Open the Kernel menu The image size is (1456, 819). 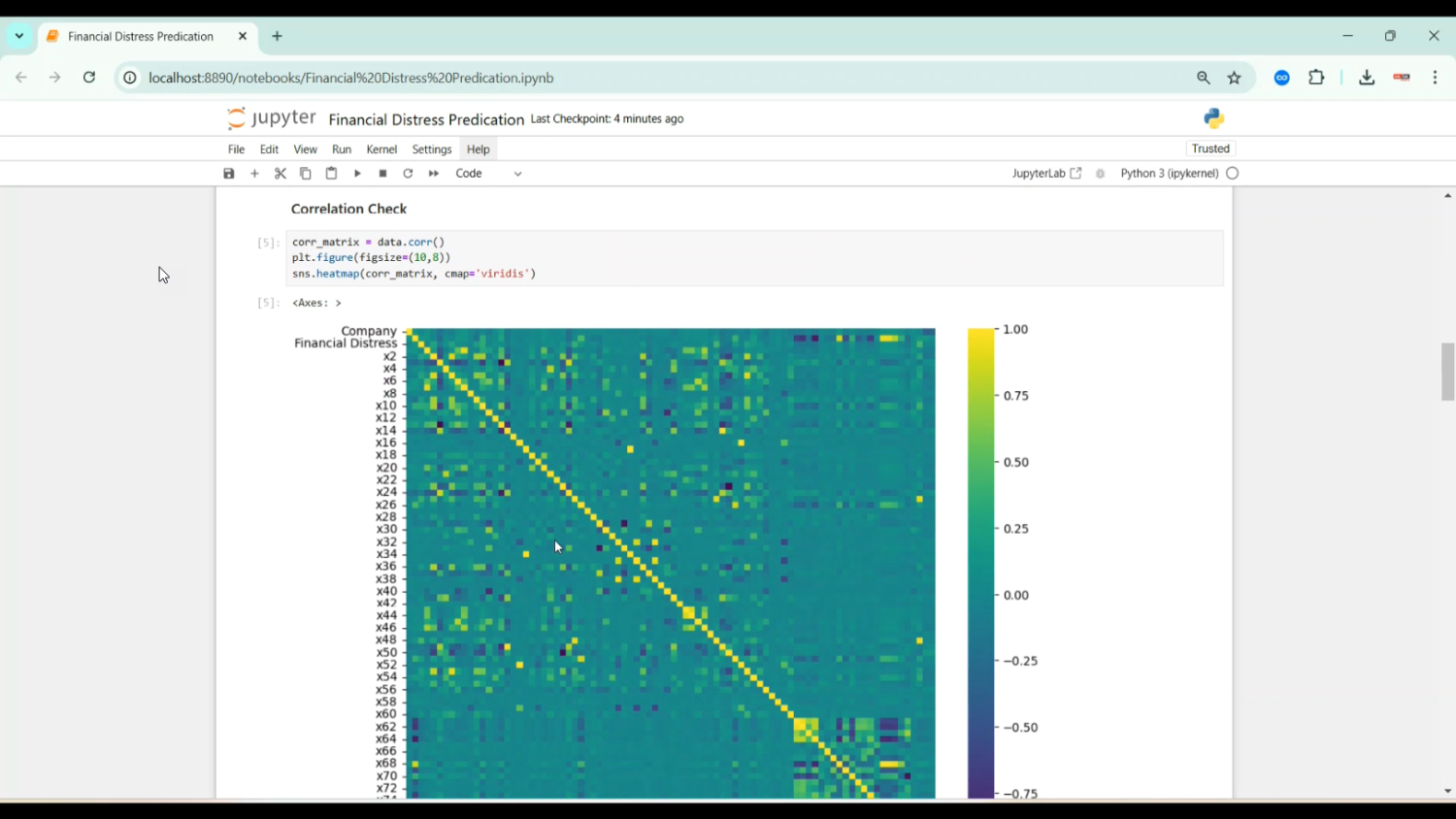381,149
